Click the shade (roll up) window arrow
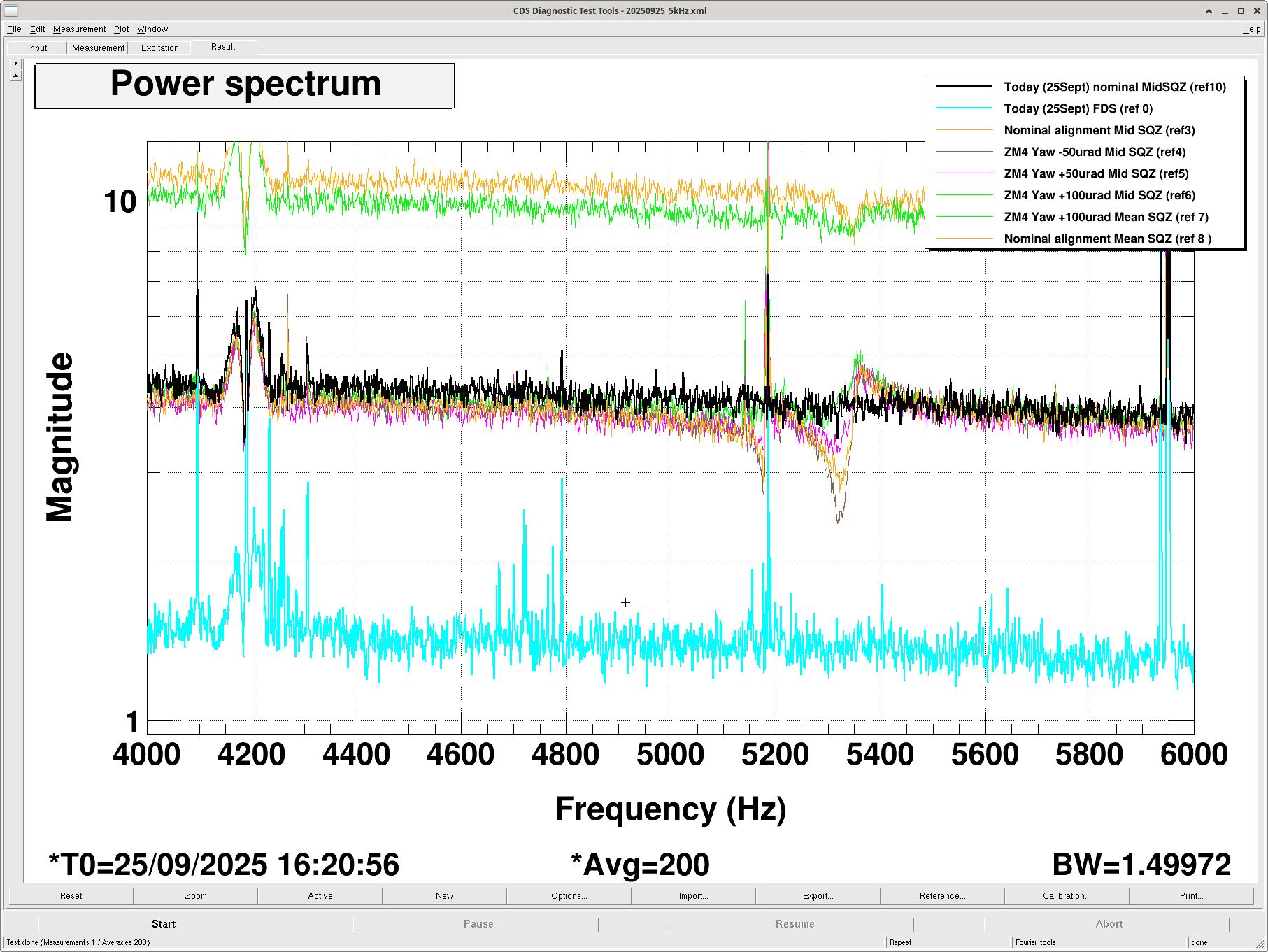 point(1209,11)
